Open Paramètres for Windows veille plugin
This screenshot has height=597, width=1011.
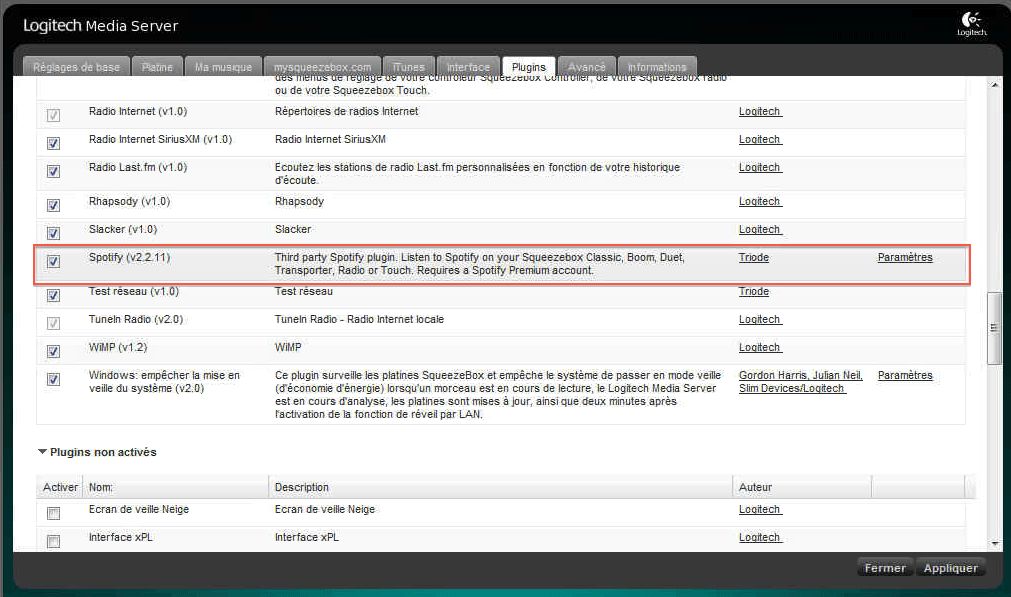coord(905,375)
